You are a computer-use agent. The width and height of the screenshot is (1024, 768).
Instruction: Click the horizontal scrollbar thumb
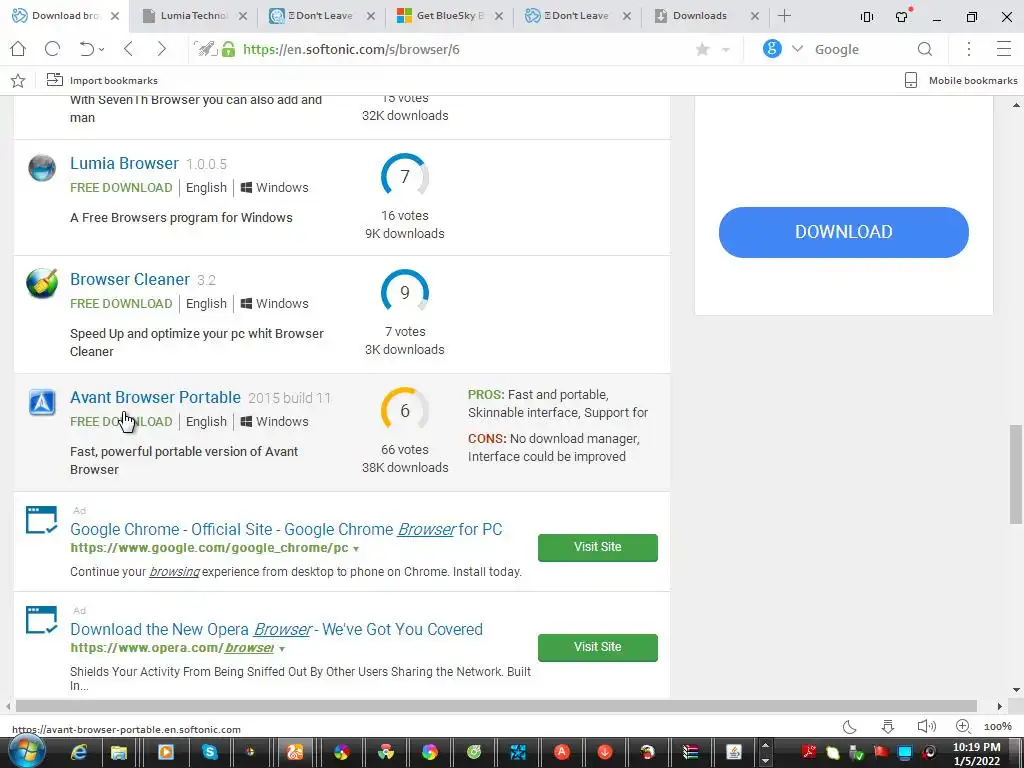pyautogui.click(x=496, y=706)
